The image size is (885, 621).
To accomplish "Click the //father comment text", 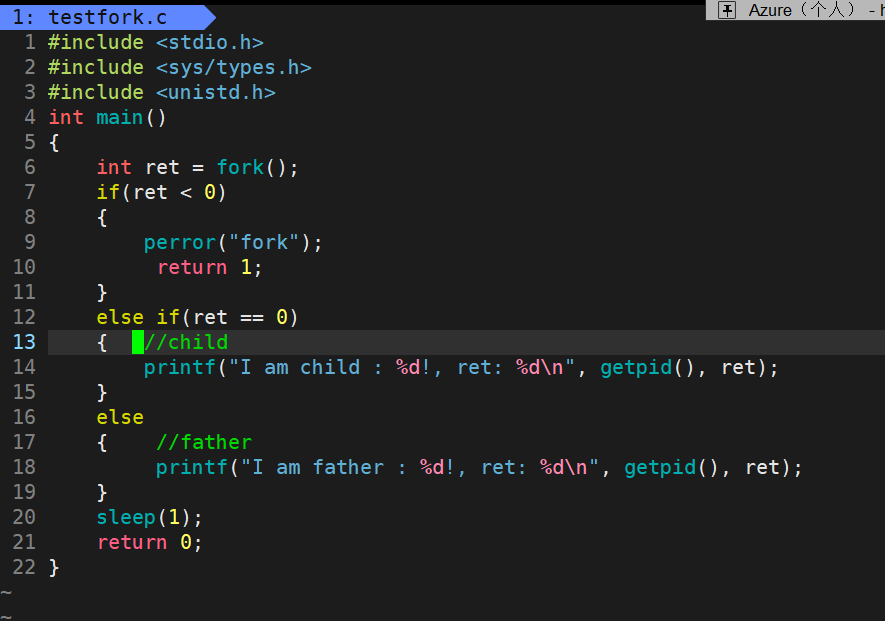I will click(204, 442).
